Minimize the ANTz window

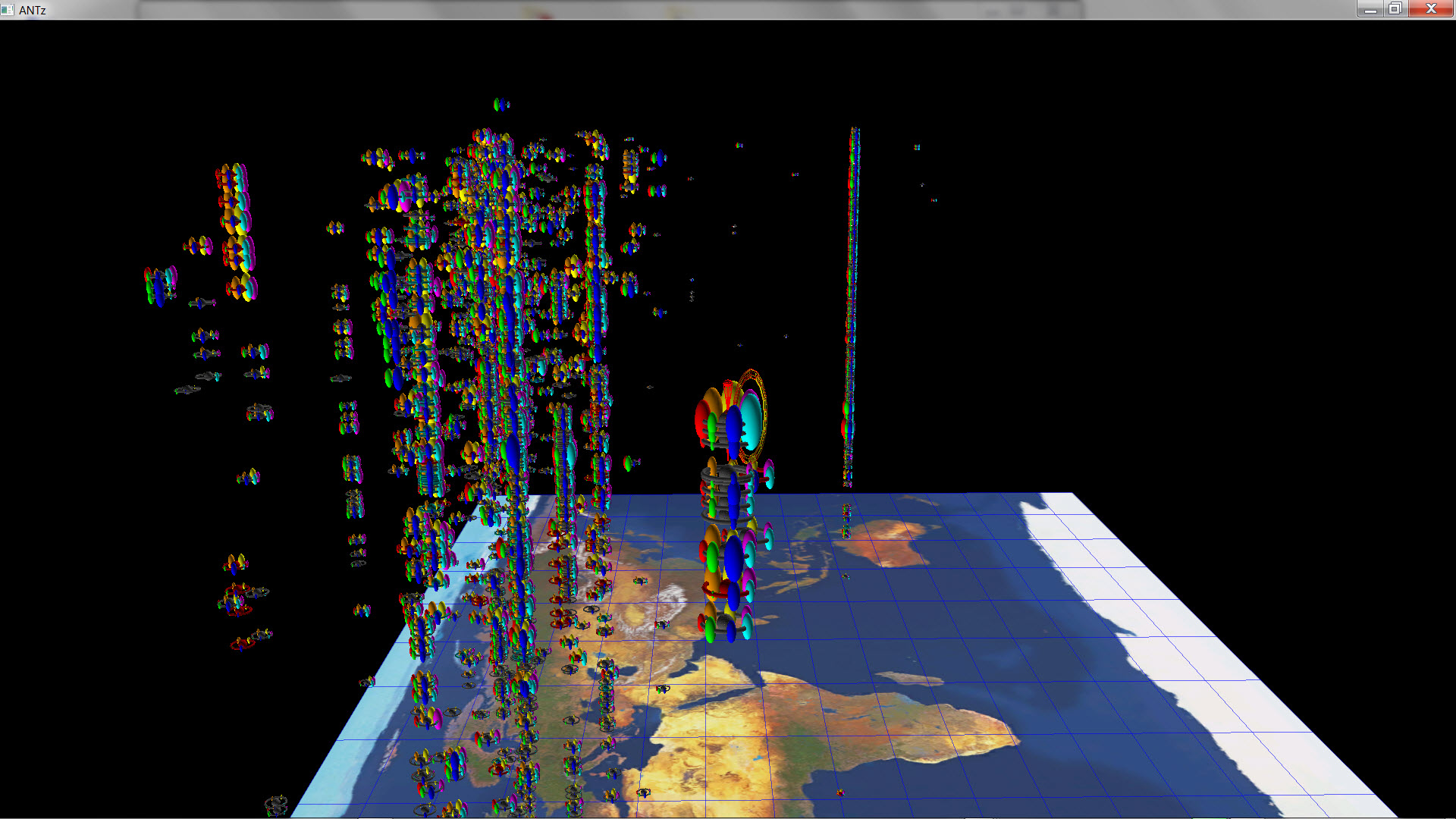(x=1370, y=9)
